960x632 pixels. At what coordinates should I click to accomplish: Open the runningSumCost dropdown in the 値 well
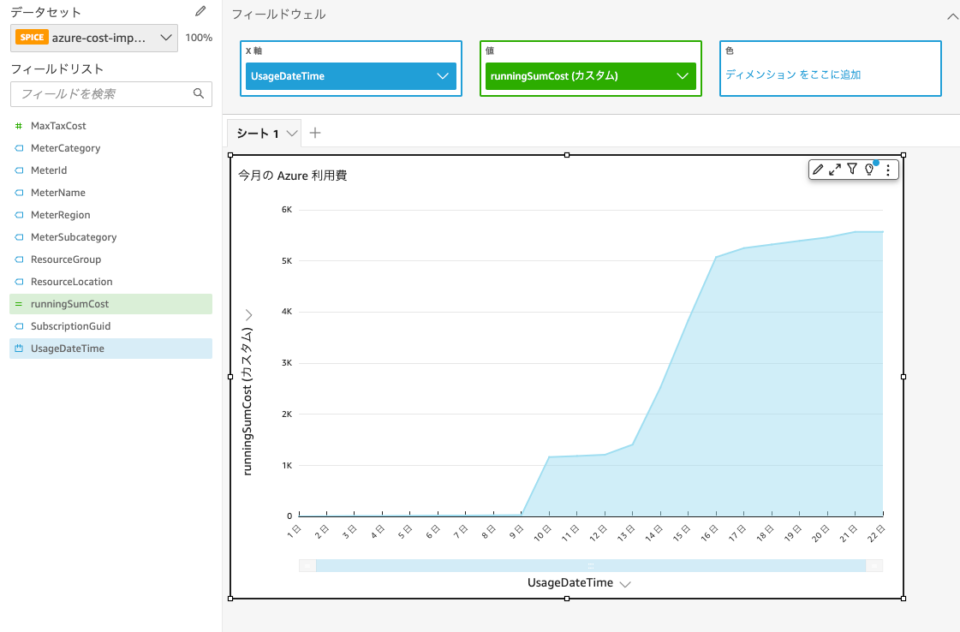point(684,74)
